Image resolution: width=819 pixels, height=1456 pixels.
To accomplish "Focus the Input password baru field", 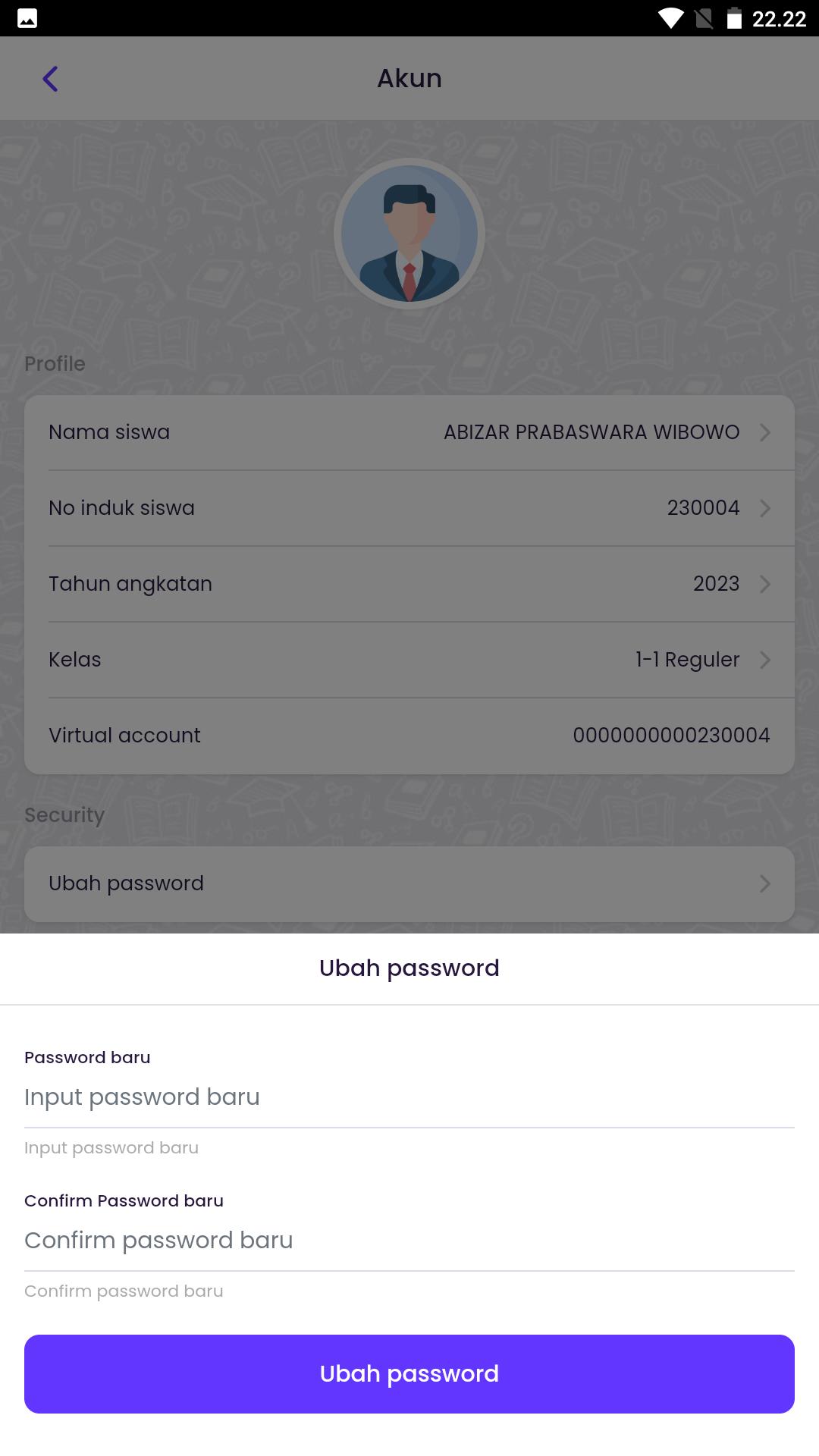I will [x=409, y=1097].
